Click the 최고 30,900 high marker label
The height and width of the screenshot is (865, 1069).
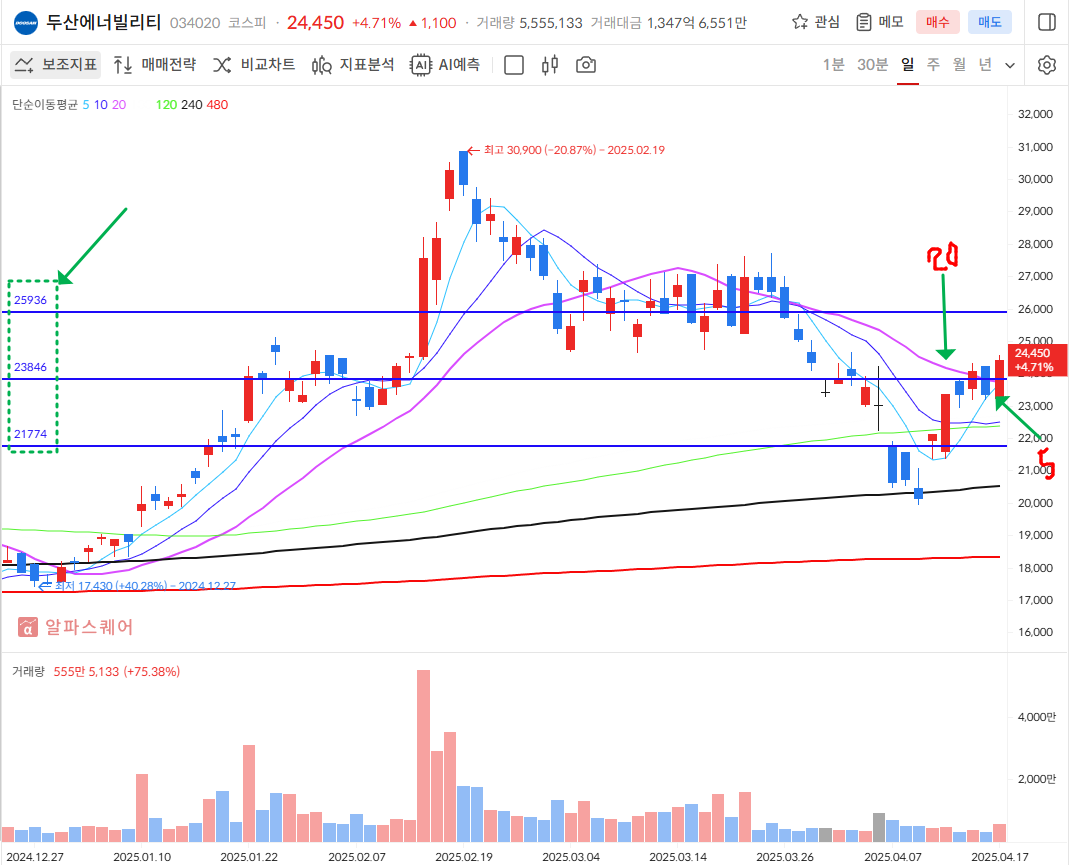click(x=574, y=150)
